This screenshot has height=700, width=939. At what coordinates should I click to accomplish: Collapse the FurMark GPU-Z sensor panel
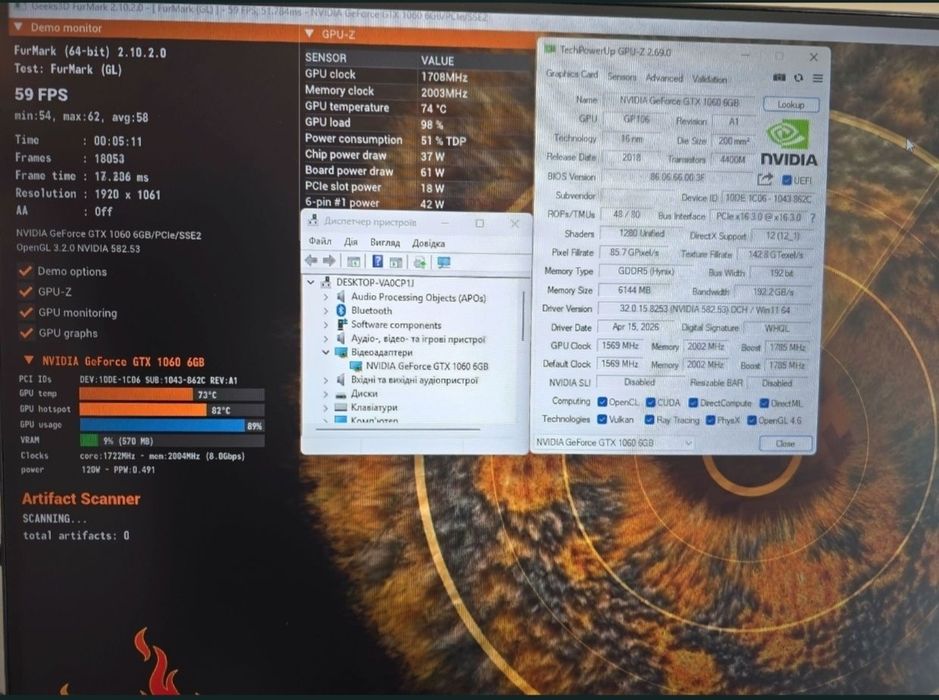pos(309,34)
